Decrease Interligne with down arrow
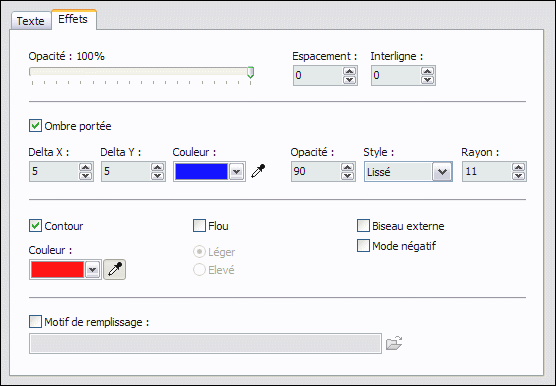Viewport: 556px width, 386px height. [428, 80]
